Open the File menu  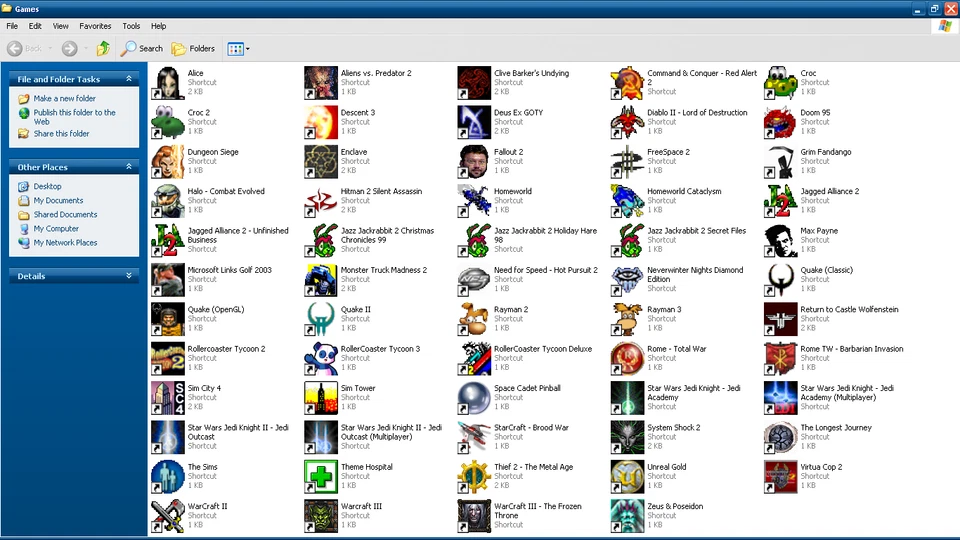pyautogui.click(x=12, y=26)
